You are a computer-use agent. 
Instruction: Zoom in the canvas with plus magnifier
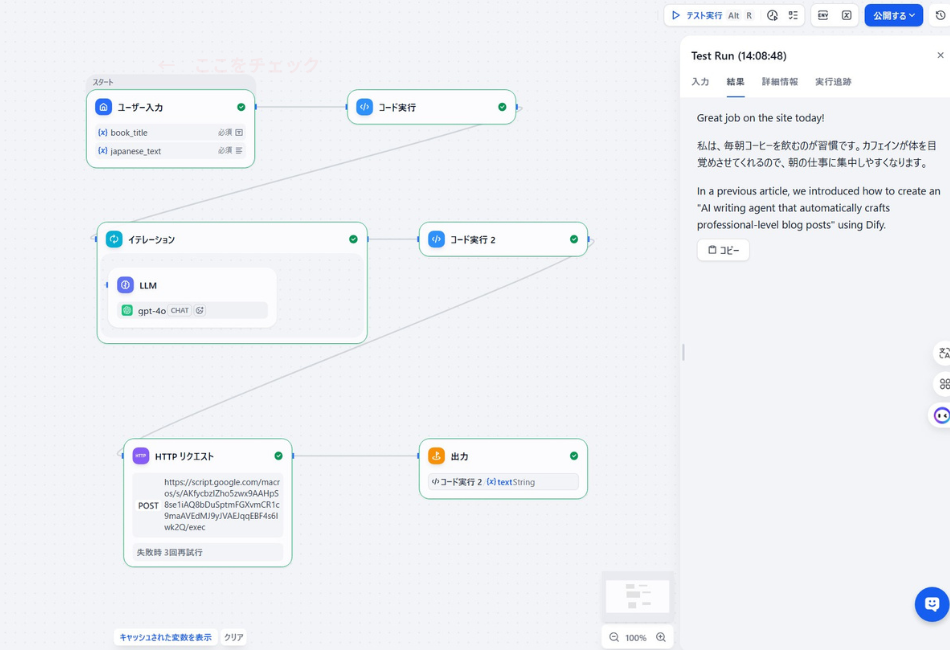[x=661, y=637]
